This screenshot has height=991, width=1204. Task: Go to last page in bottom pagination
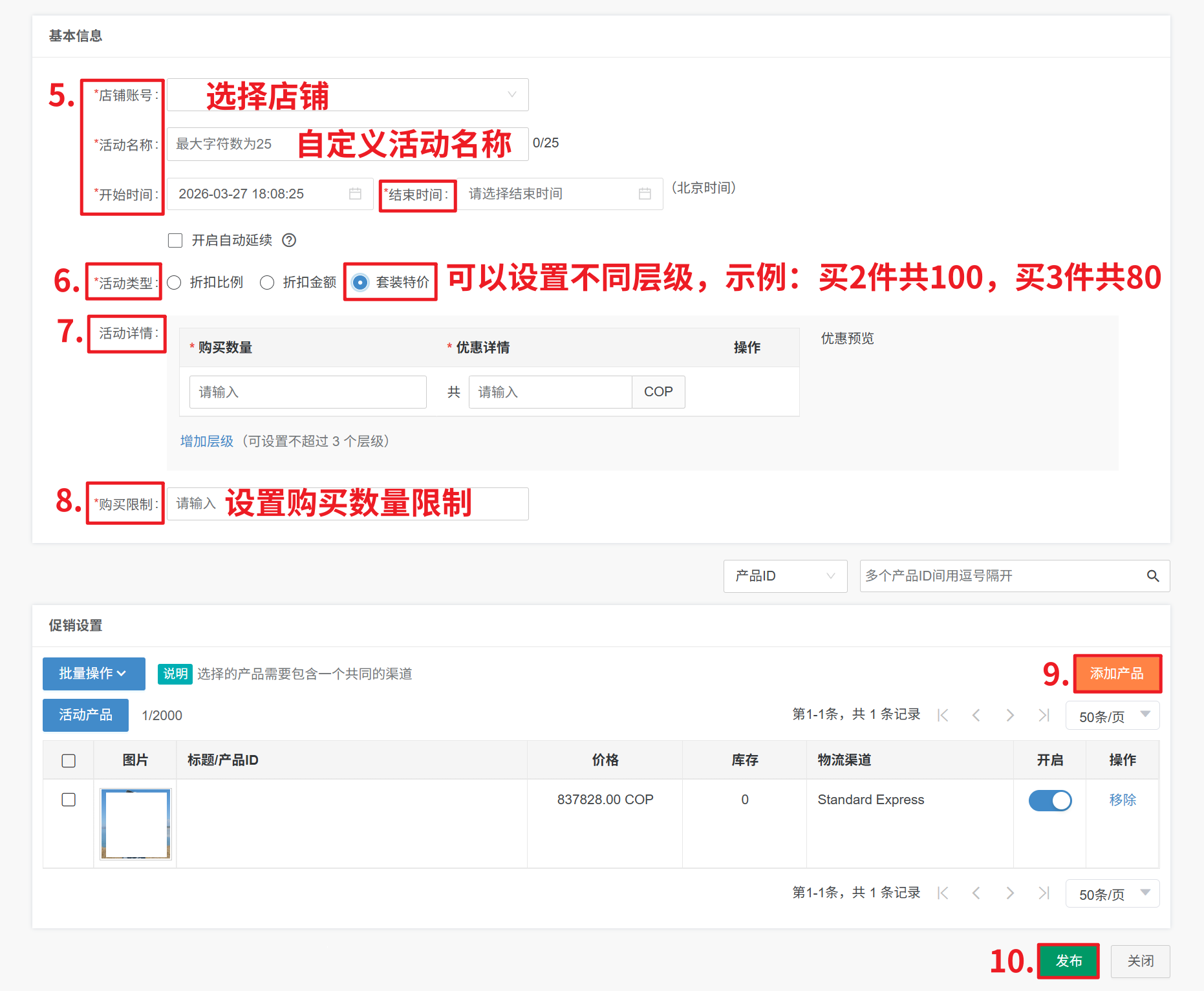click(x=1044, y=893)
